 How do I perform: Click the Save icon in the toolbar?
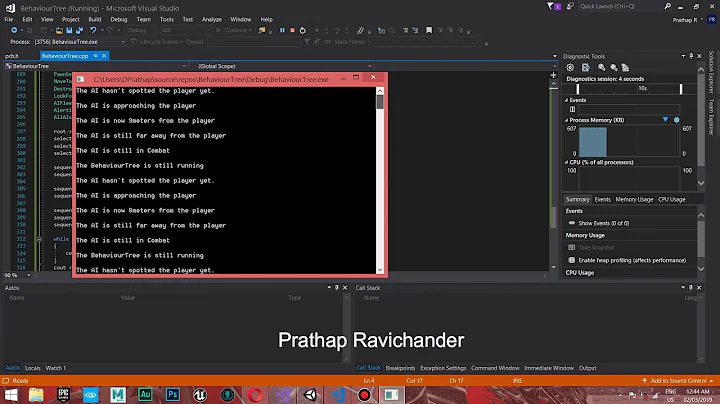click(69, 30)
